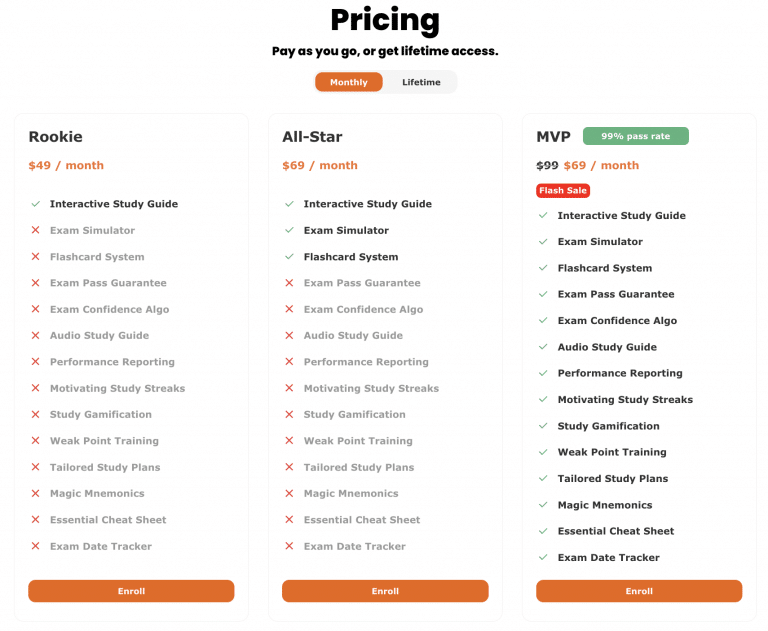The image size is (768, 631).
Task: Click the MVP $69 / month price
Action: [601, 165]
